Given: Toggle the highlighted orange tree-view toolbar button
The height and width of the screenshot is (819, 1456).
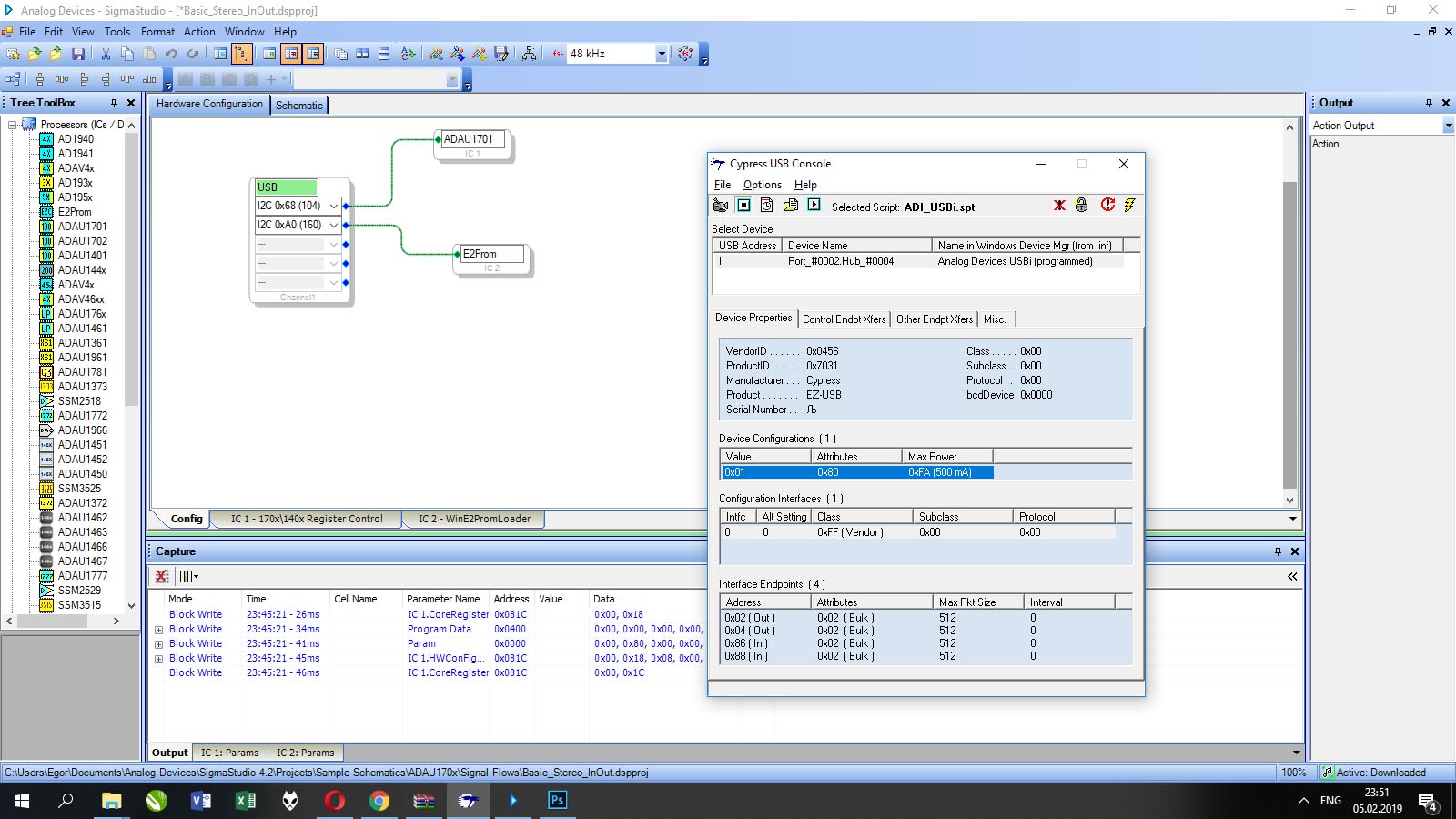Looking at the screenshot, I should 241,54.
